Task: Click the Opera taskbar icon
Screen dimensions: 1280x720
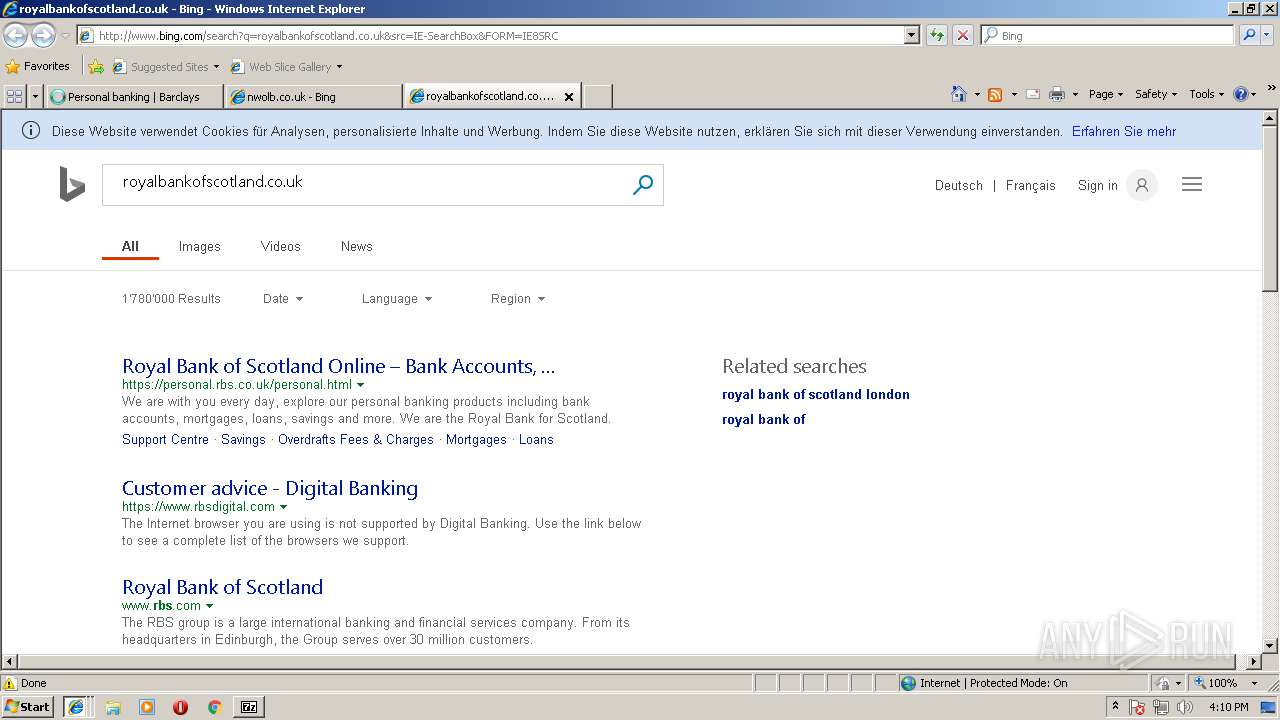Action: click(180, 707)
